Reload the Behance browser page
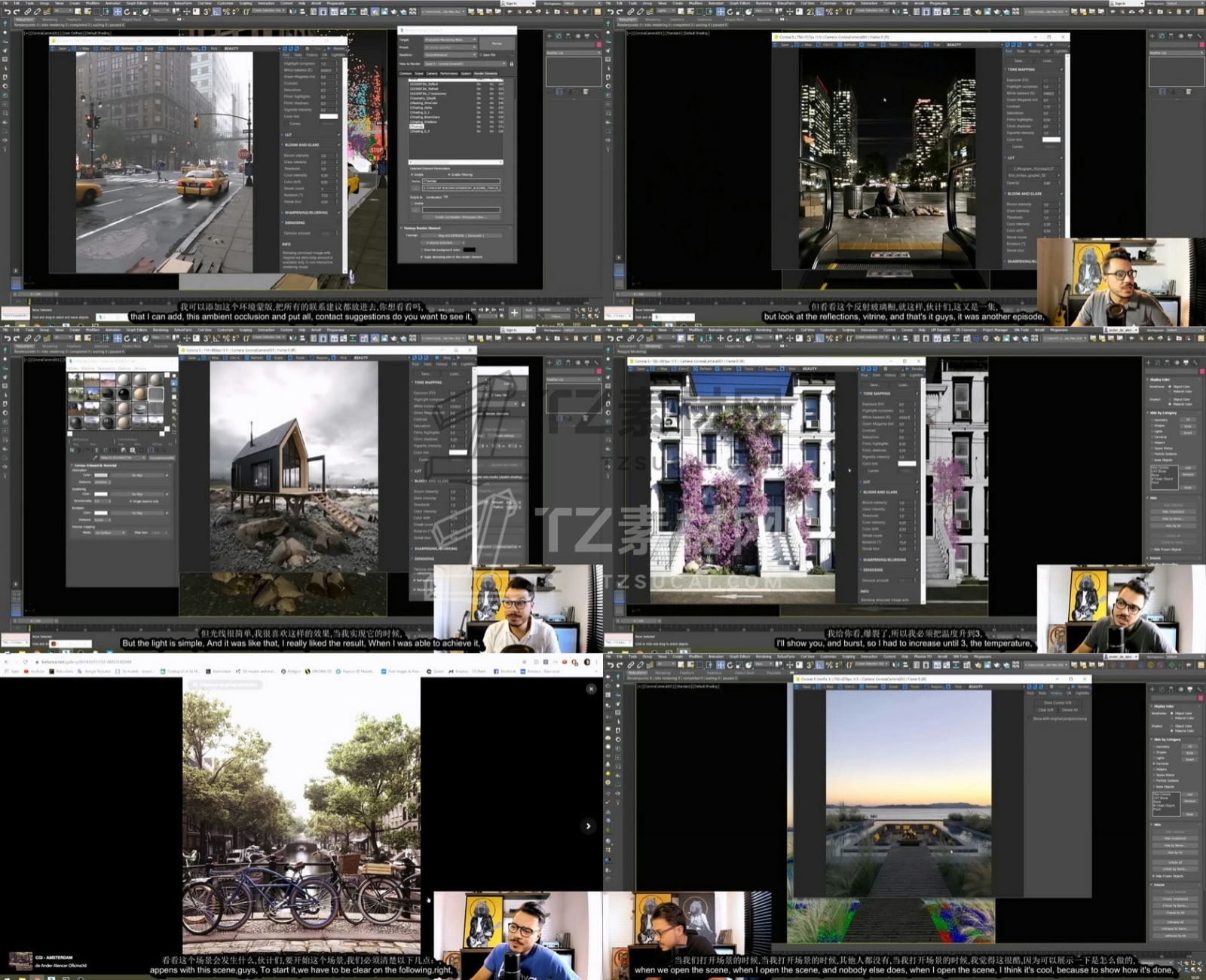 (x=26, y=662)
